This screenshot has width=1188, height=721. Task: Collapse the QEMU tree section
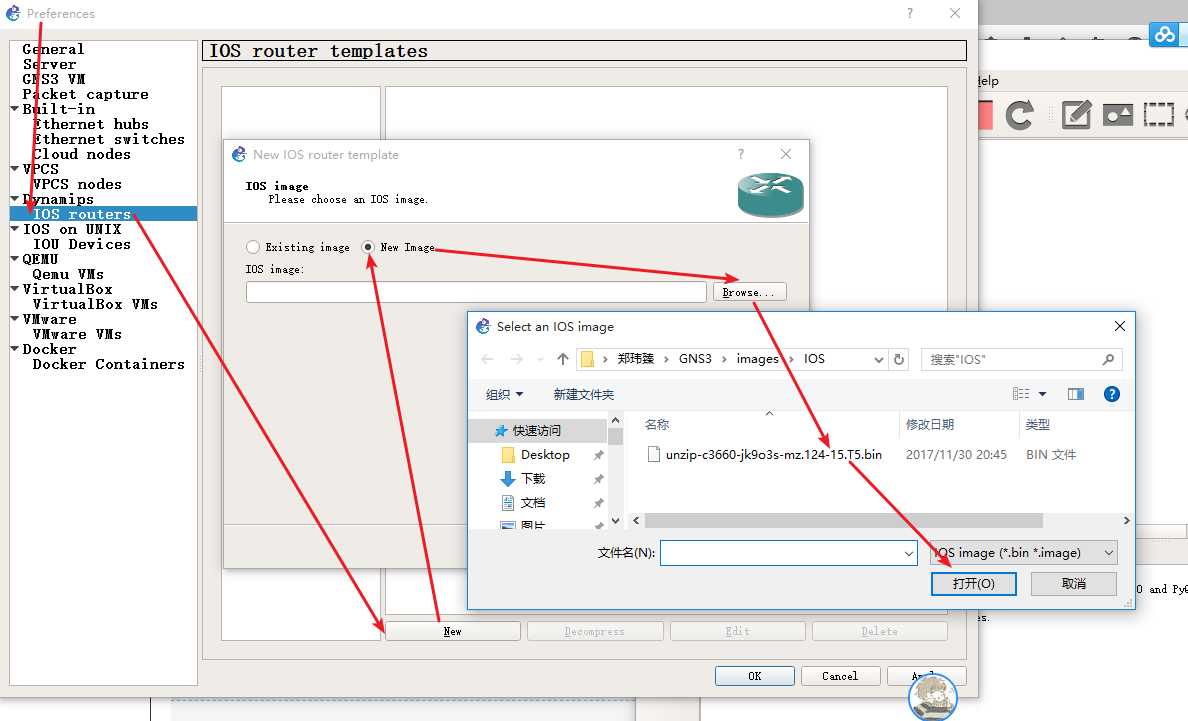tap(14, 259)
